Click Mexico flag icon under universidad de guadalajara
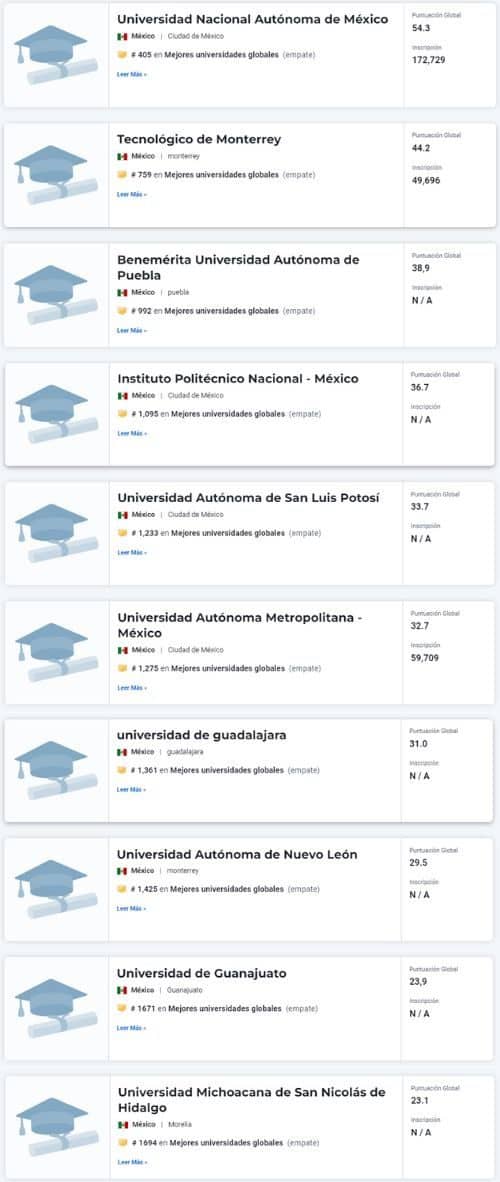Viewport: 500px width, 1182px height. coord(121,752)
